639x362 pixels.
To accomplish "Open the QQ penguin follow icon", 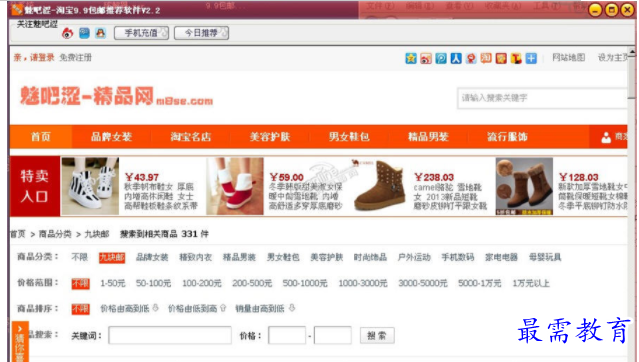I will (100, 33).
